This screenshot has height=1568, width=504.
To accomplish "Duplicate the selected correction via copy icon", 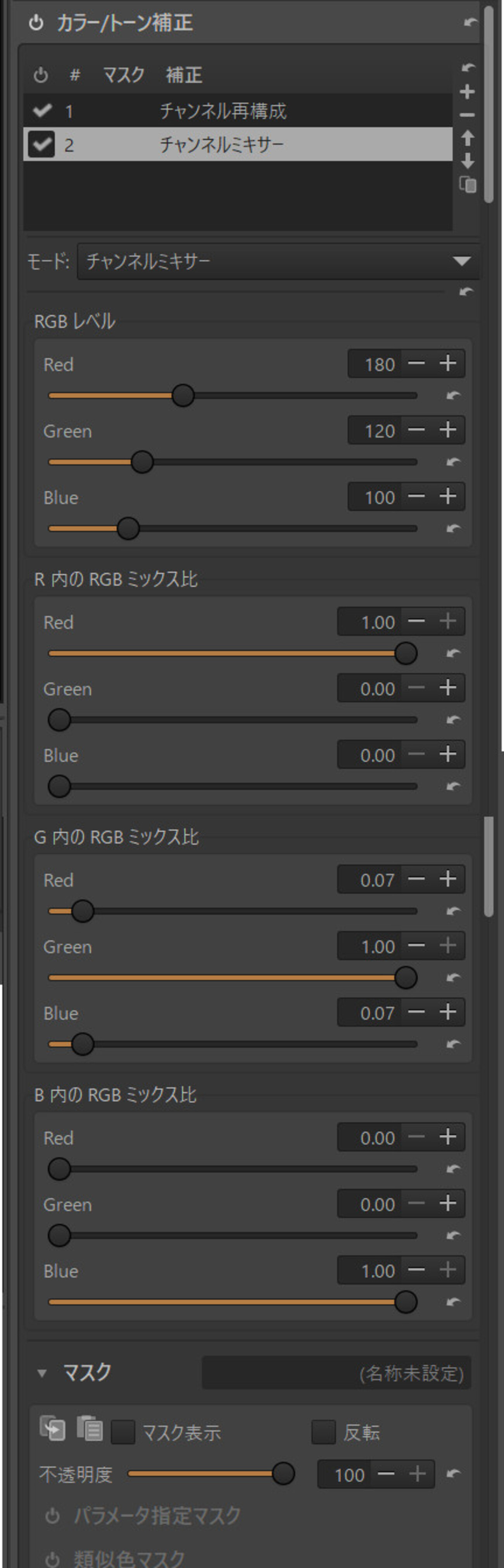I will pos(467,184).
